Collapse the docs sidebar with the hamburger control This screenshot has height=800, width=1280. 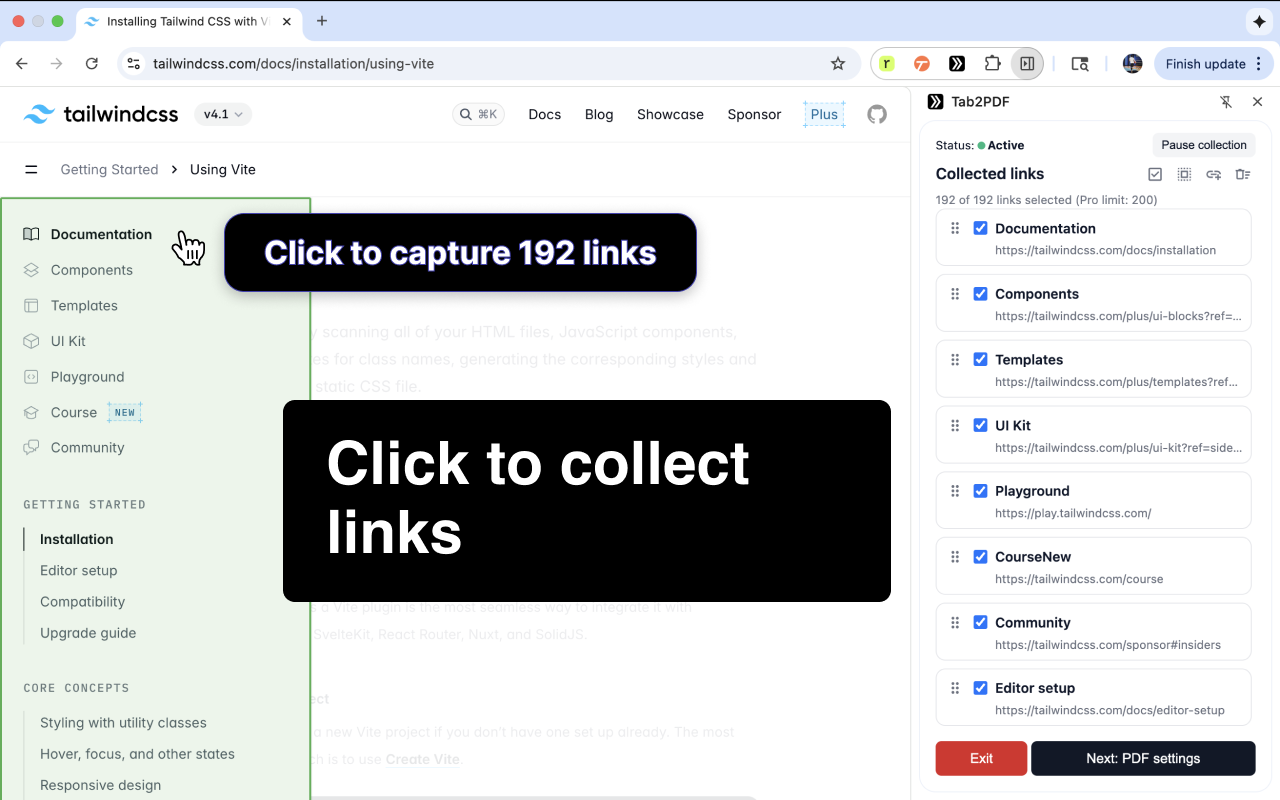tap(31, 169)
